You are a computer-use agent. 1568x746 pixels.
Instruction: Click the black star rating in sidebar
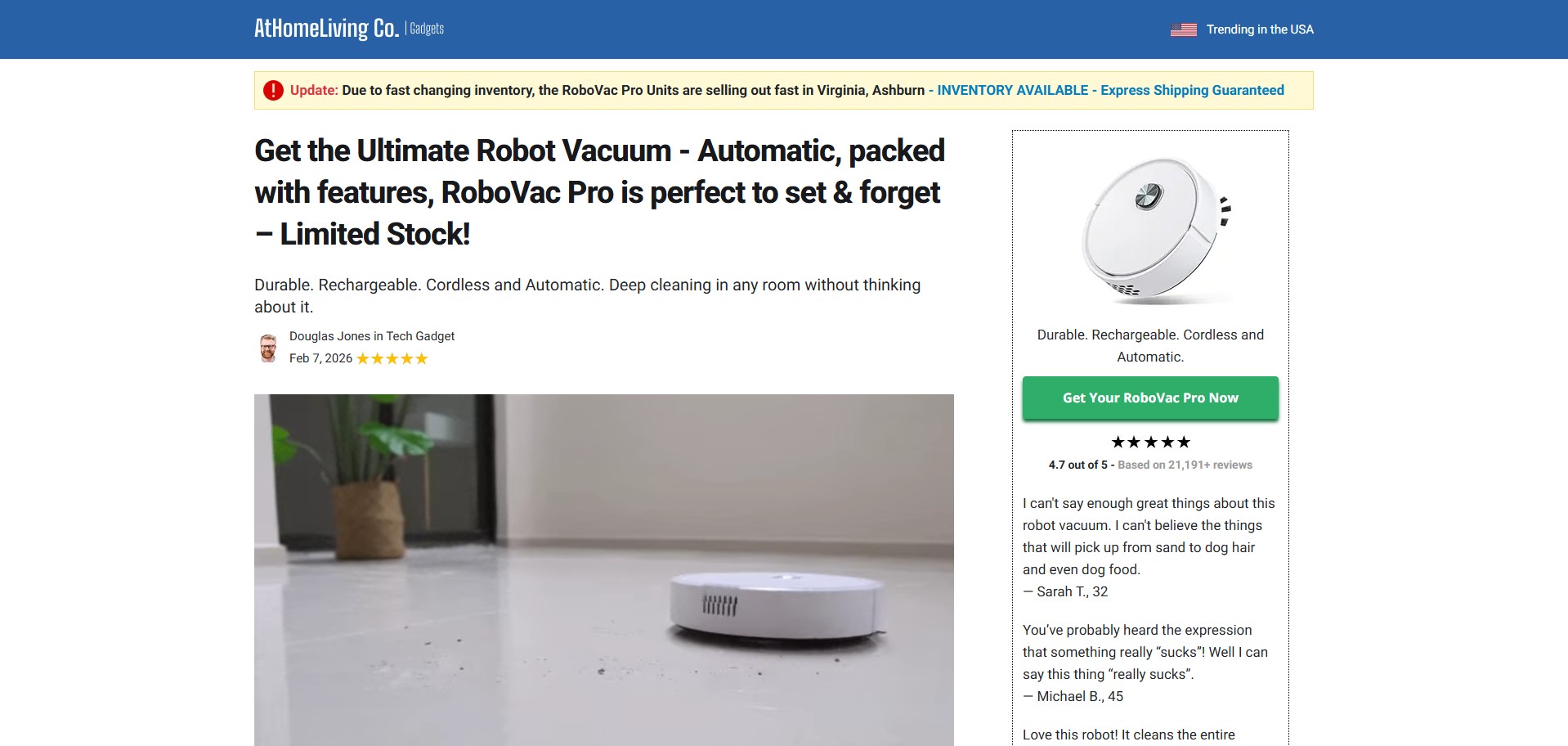coord(1150,442)
